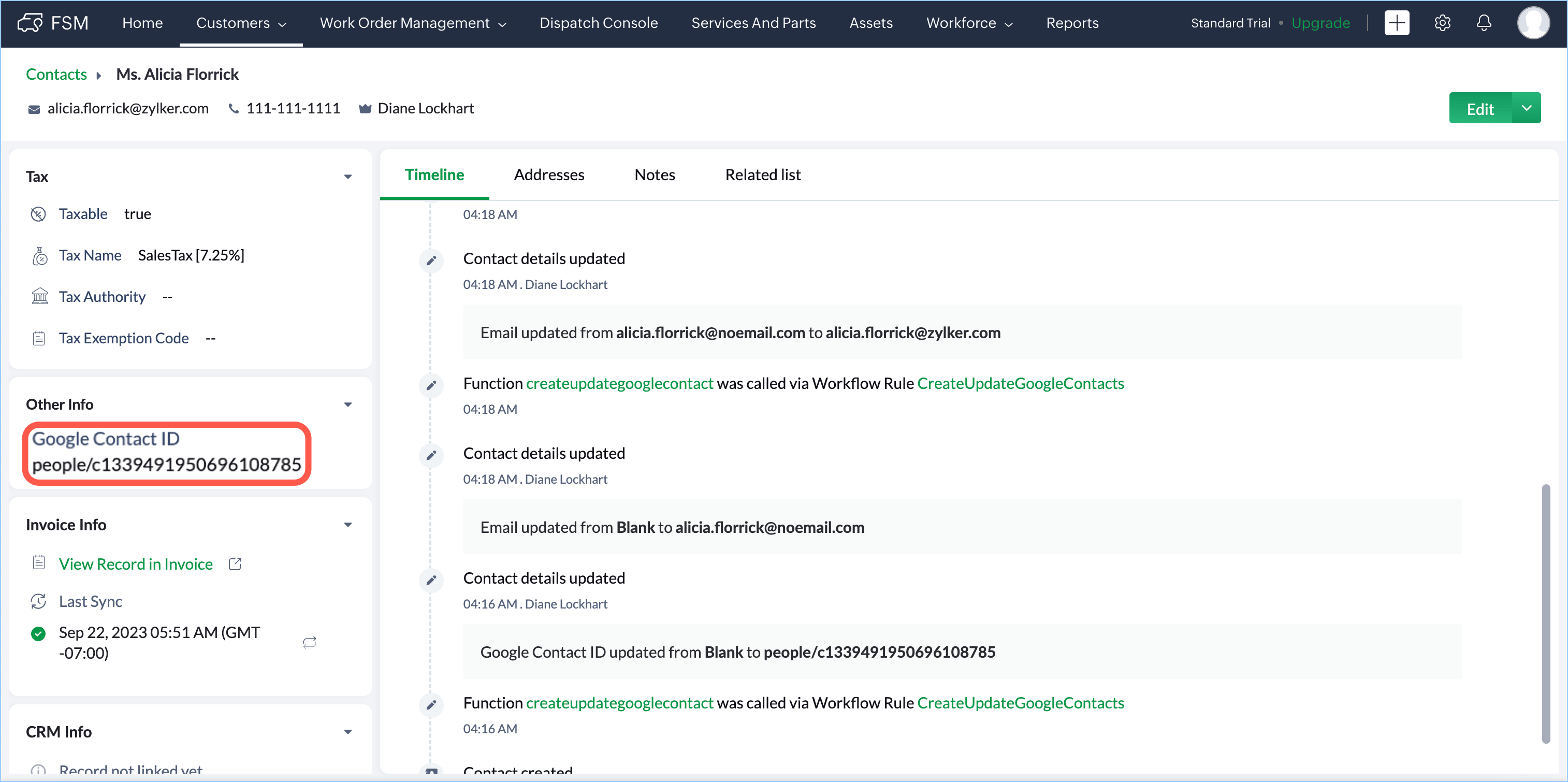
Task: Click external link icon next to View Record in Invoice
Action: click(x=235, y=563)
